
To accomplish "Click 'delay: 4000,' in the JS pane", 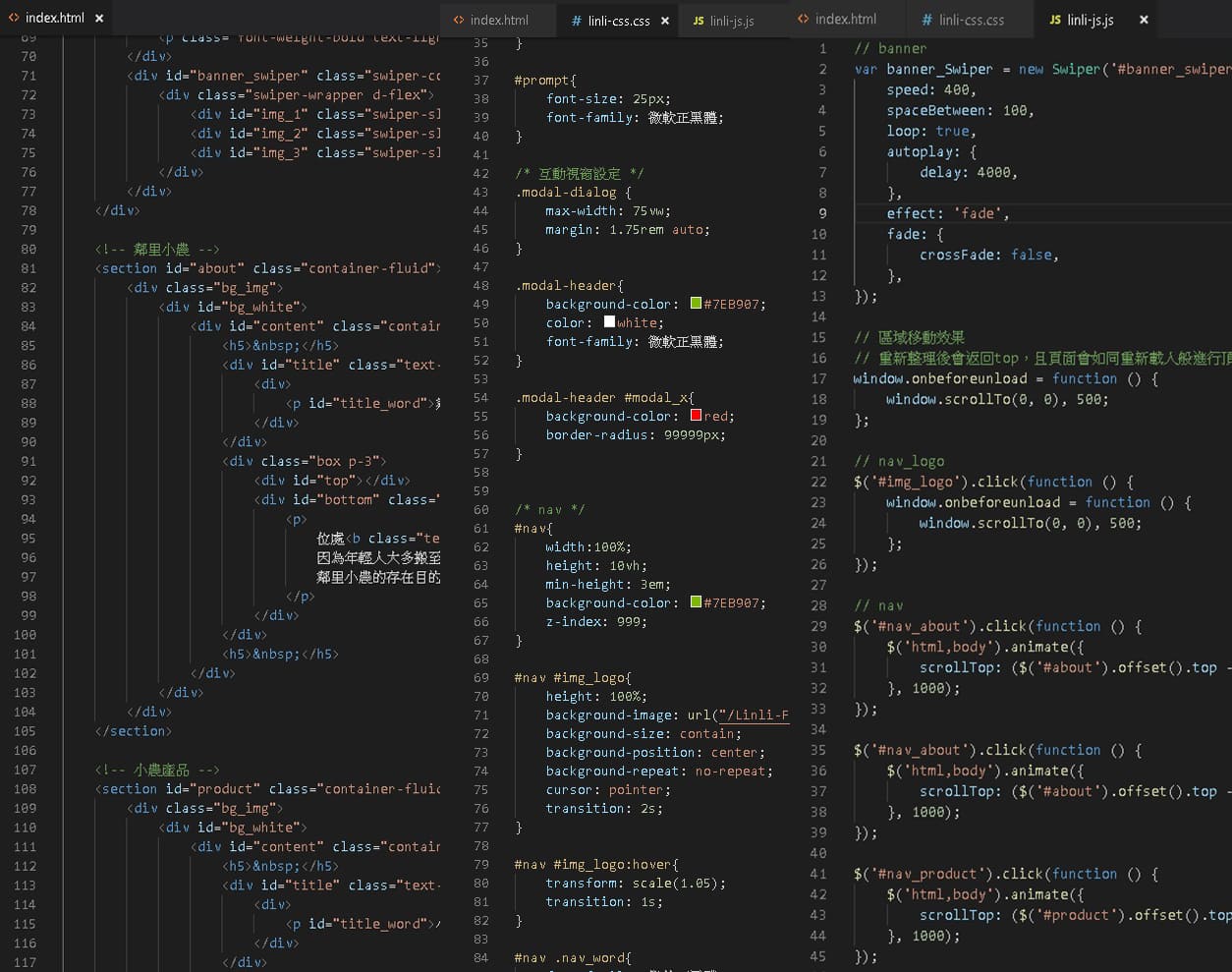I will tap(968, 172).
